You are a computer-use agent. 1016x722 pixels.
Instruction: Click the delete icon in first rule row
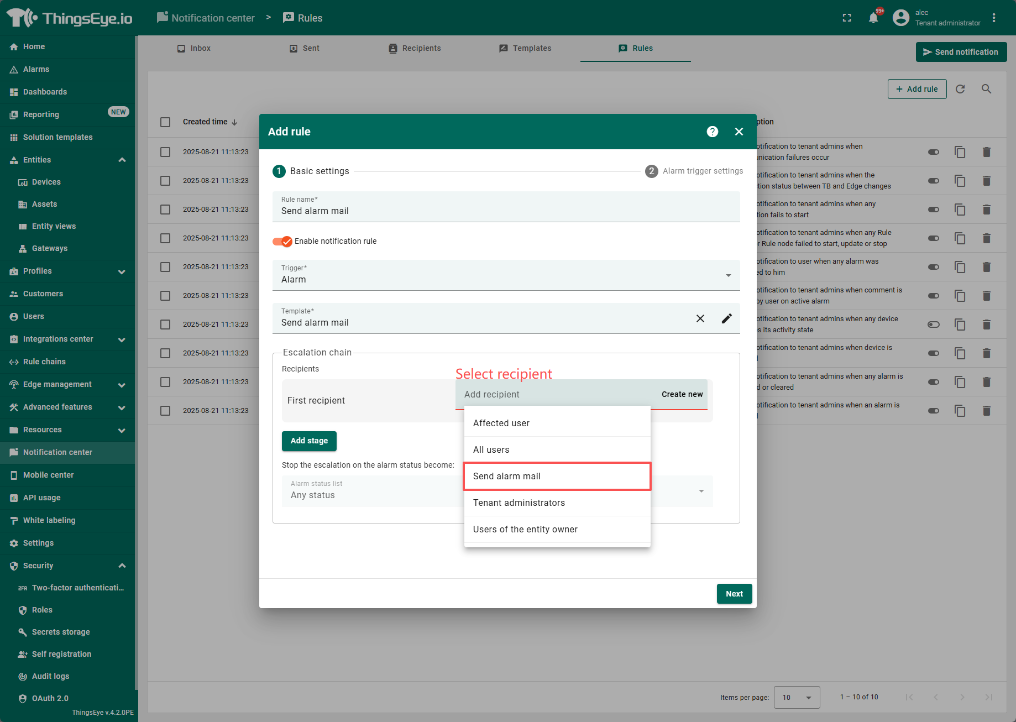[986, 152]
